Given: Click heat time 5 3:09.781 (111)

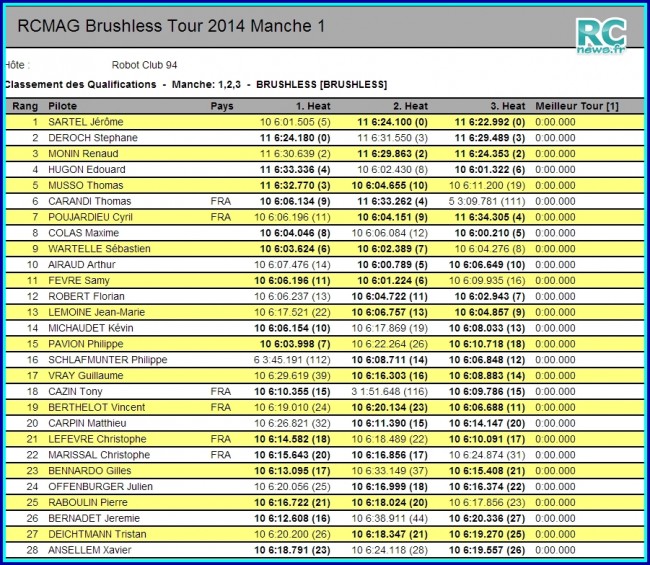Looking at the screenshot, I should 487,201.
